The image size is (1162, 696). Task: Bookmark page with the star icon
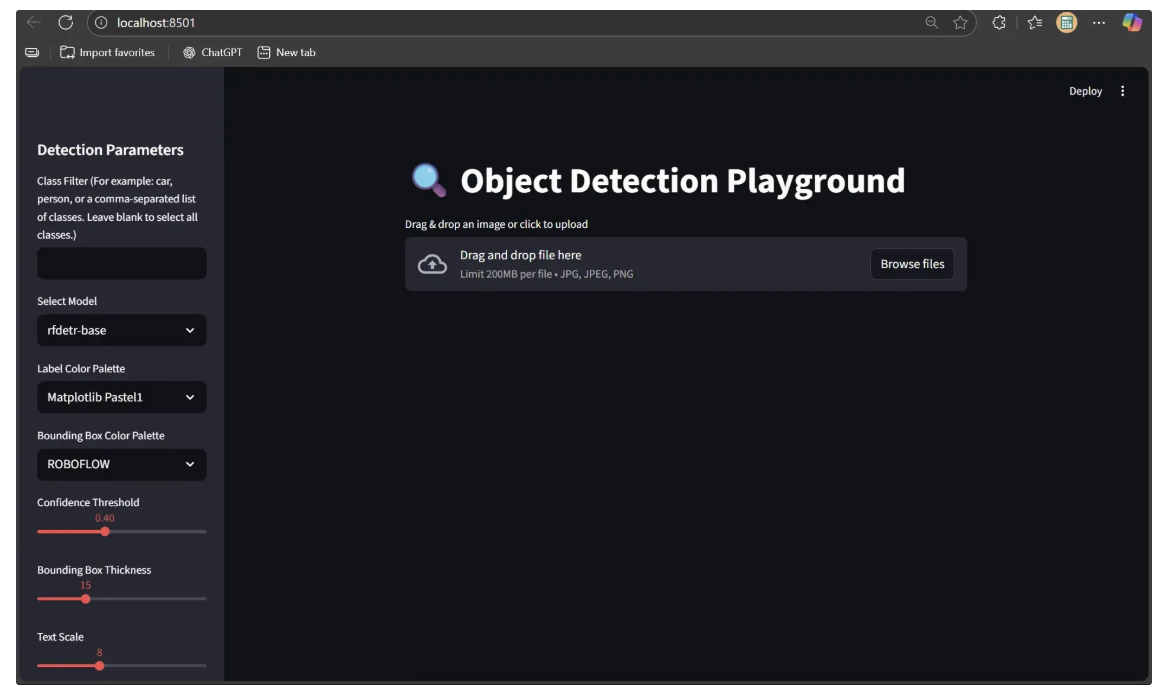(960, 22)
